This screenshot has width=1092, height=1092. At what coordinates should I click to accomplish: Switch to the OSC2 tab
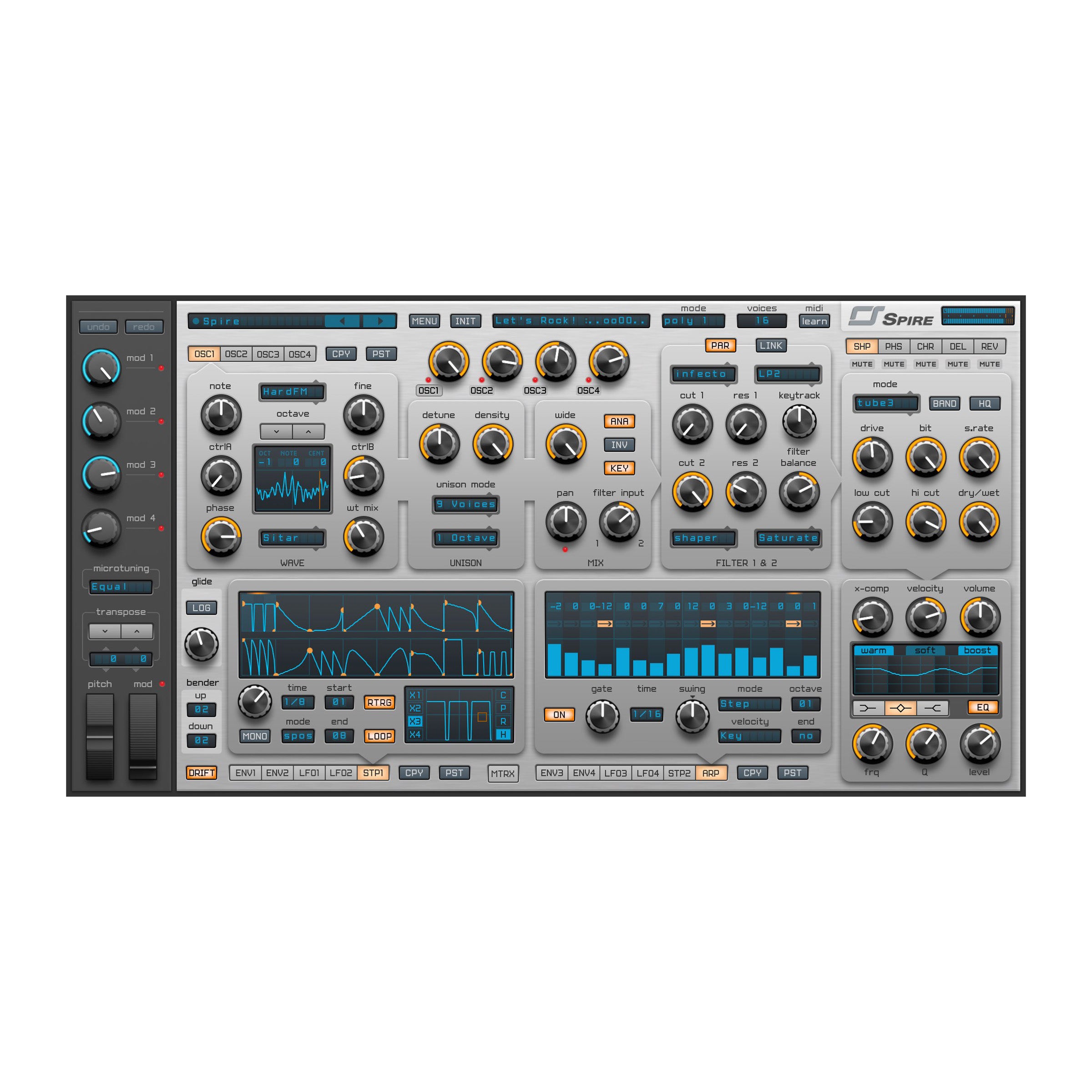[x=236, y=354]
